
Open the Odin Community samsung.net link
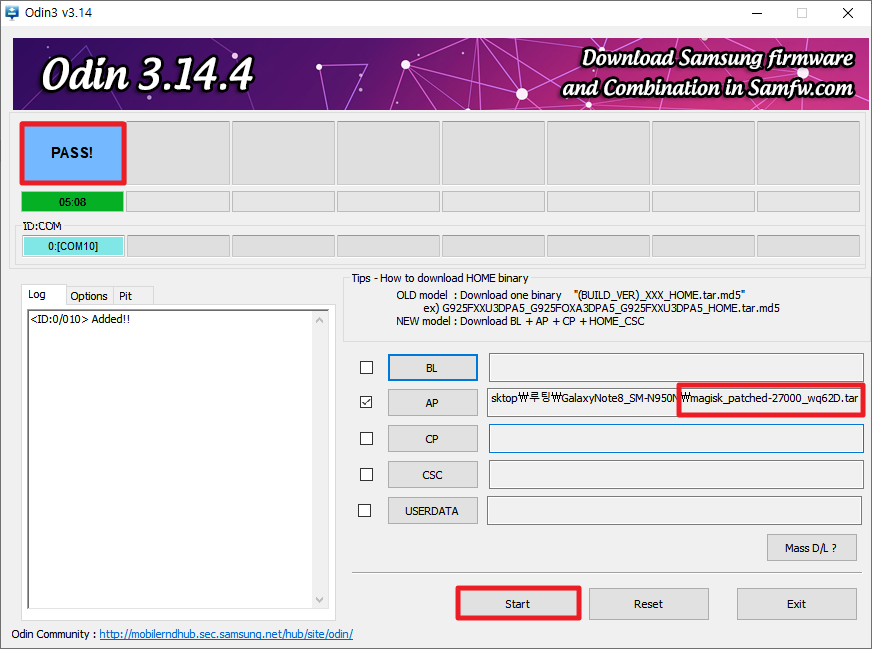click(226, 634)
